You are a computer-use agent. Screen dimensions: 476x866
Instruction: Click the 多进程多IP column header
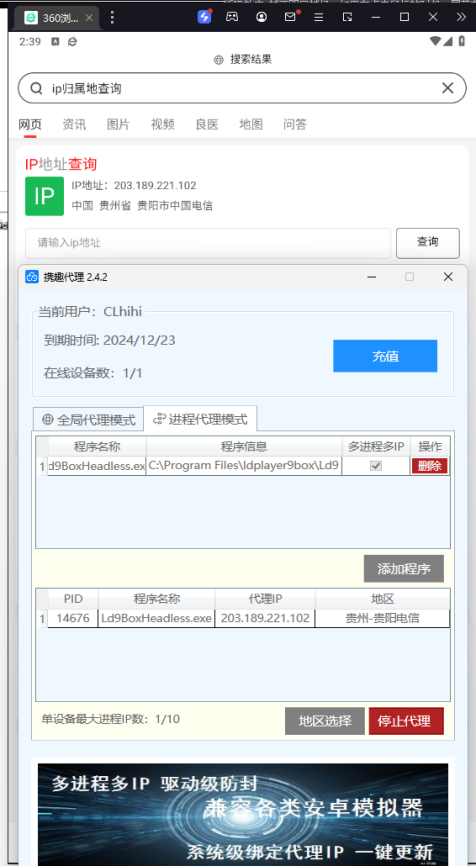tap(376, 447)
